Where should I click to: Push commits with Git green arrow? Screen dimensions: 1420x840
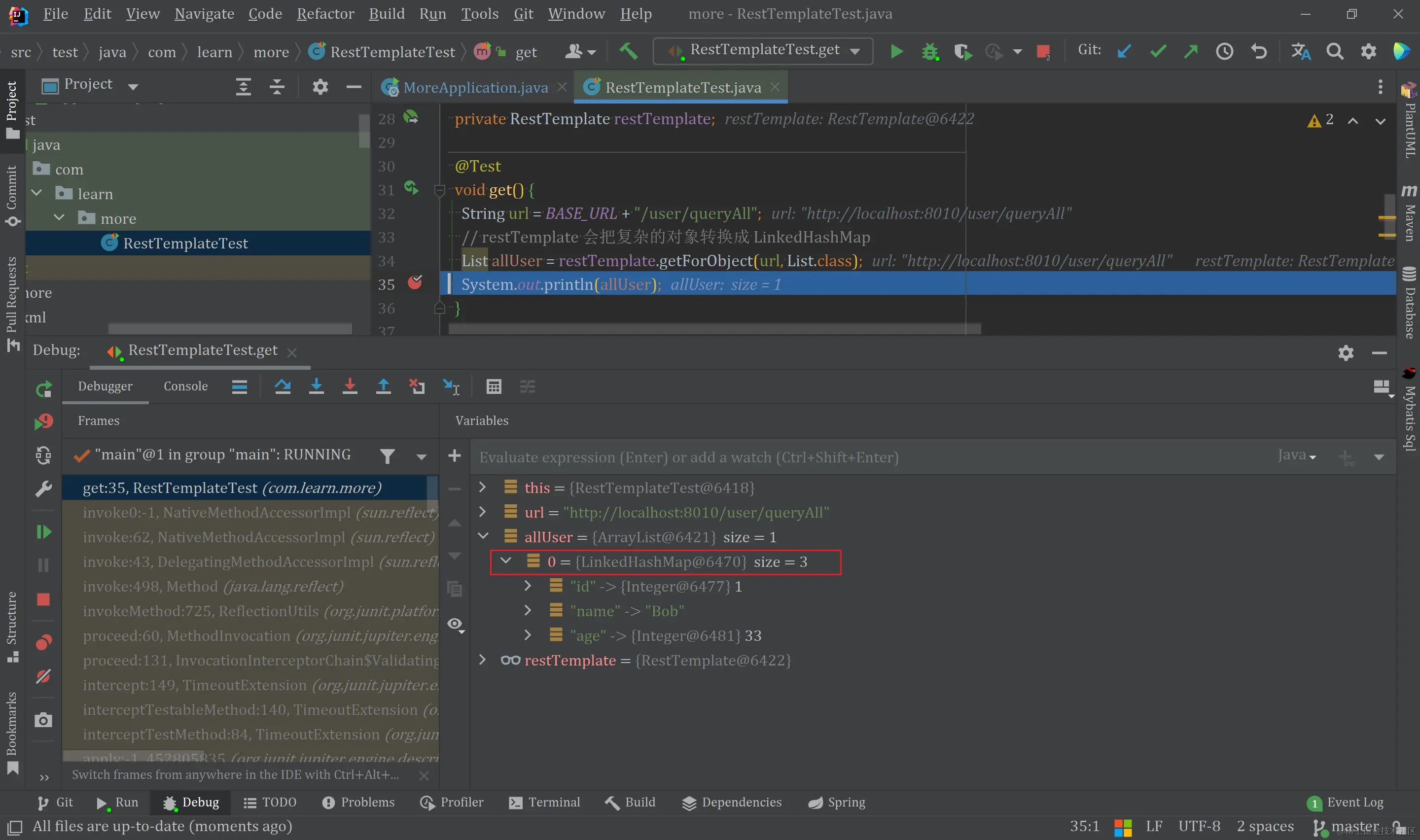click(1191, 51)
